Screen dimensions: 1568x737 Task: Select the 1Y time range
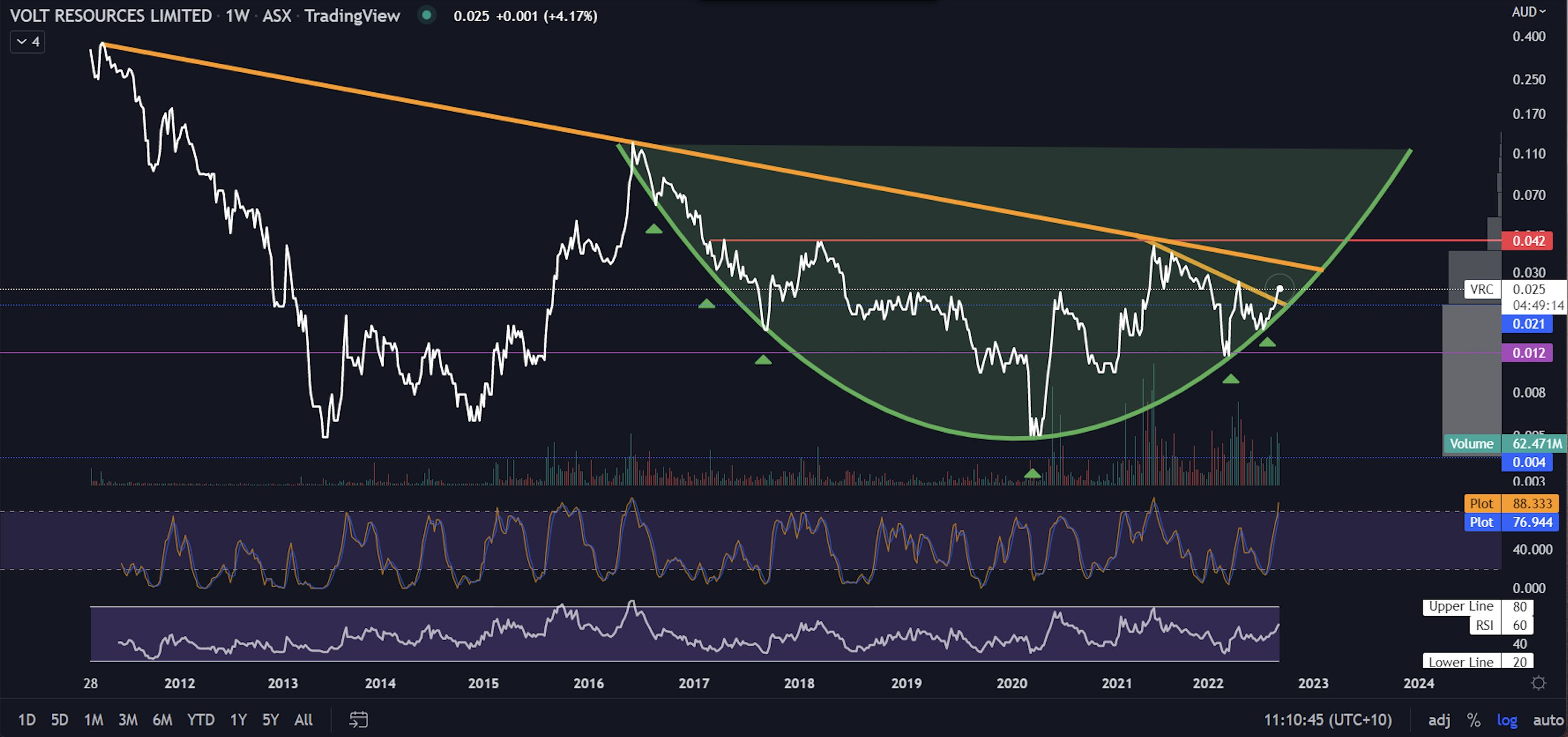pyautogui.click(x=238, y=720)
